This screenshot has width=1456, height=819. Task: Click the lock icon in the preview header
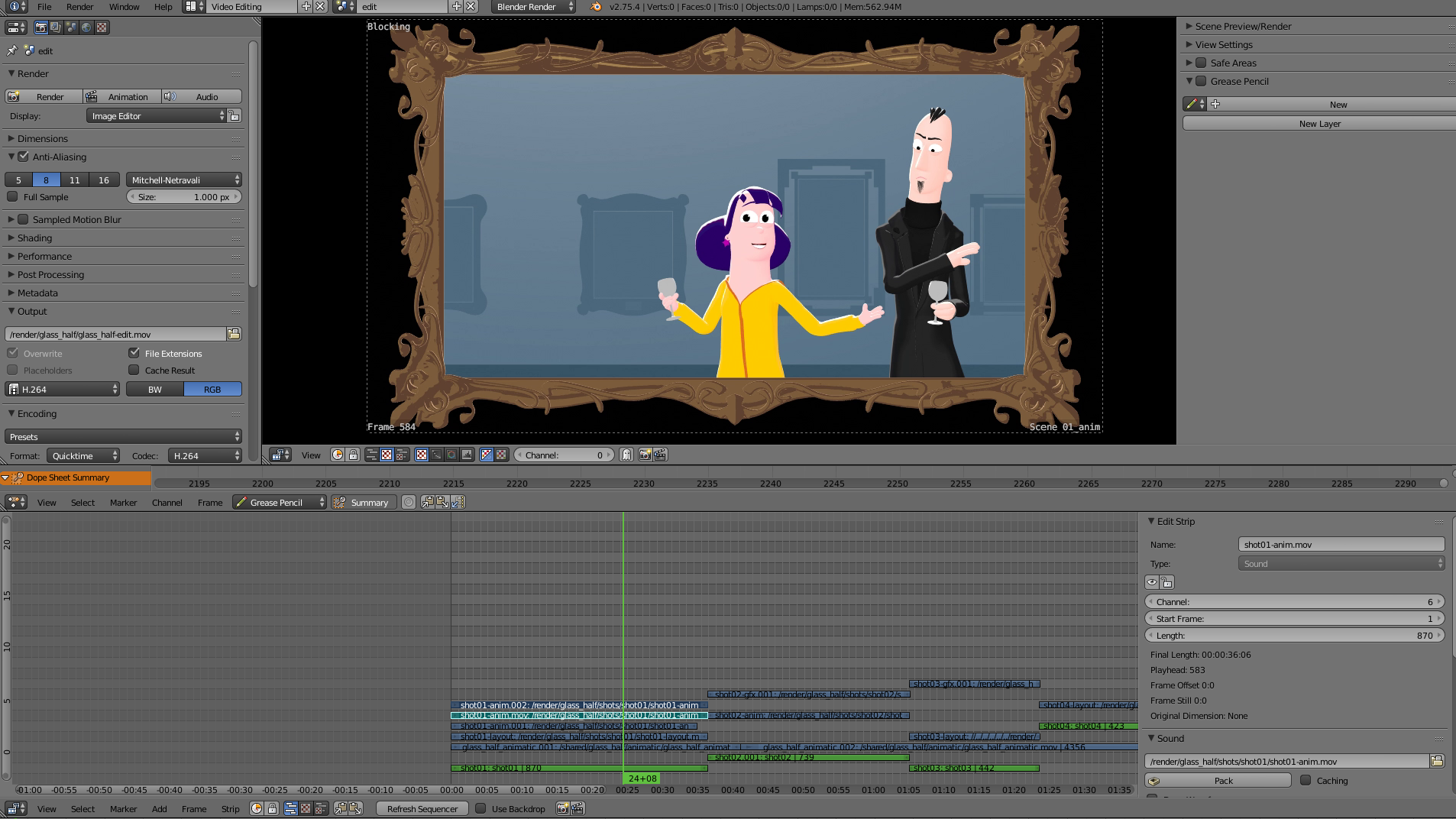pyautogui.click(x=353, y=455)
